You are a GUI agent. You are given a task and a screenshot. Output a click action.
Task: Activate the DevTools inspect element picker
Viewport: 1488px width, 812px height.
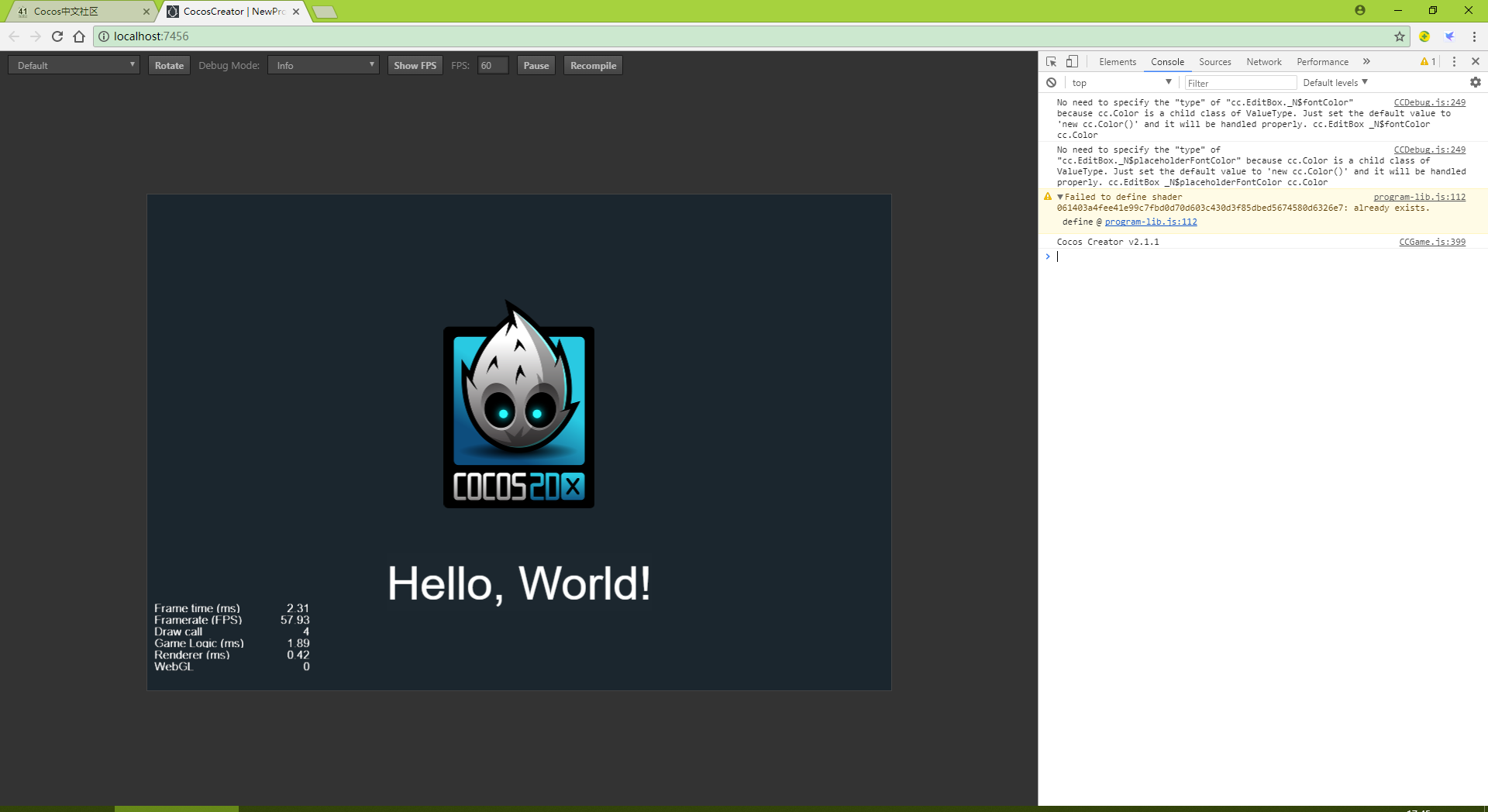1052,62
